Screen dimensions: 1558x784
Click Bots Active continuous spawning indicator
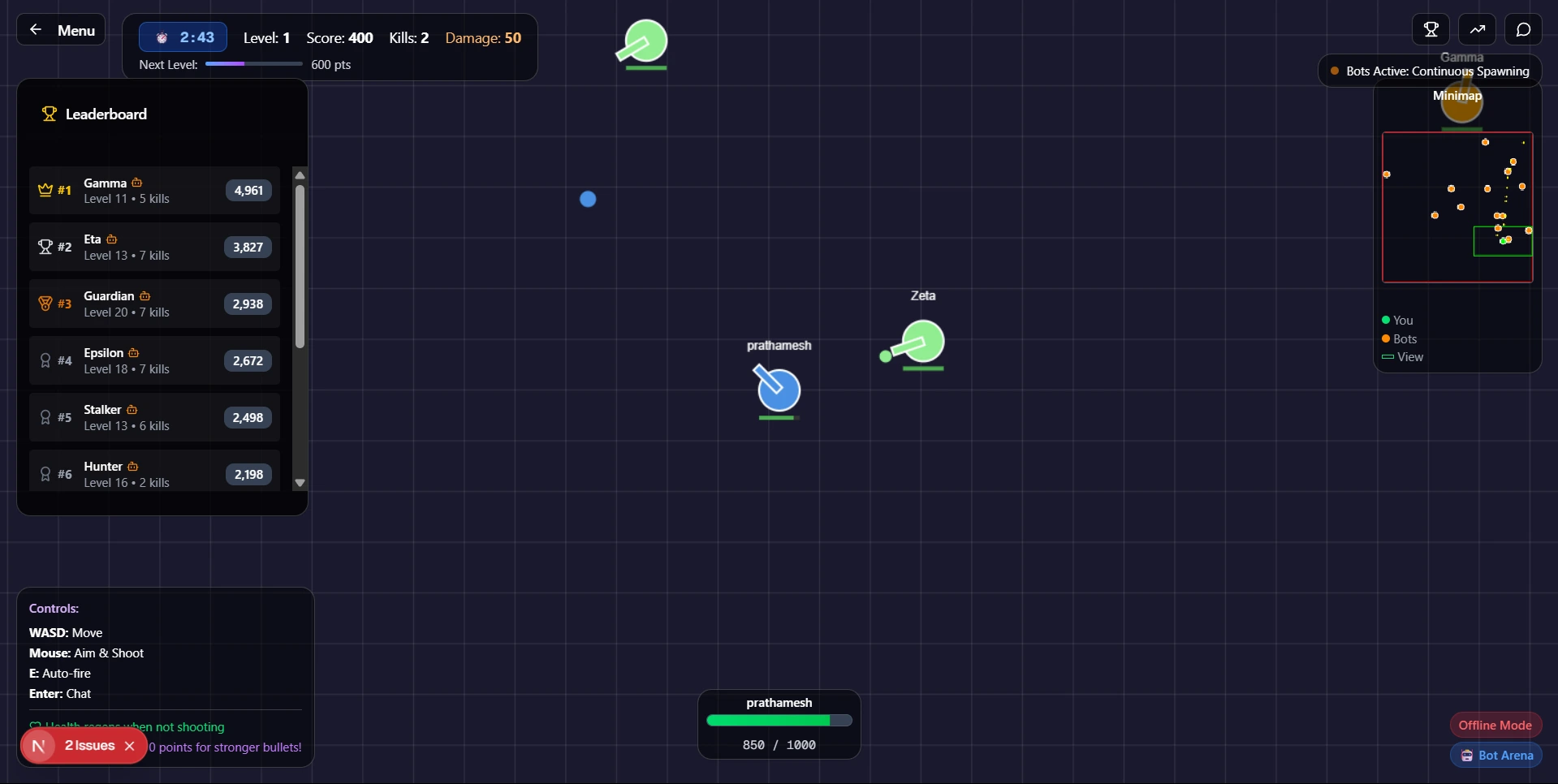(1429, 71)
